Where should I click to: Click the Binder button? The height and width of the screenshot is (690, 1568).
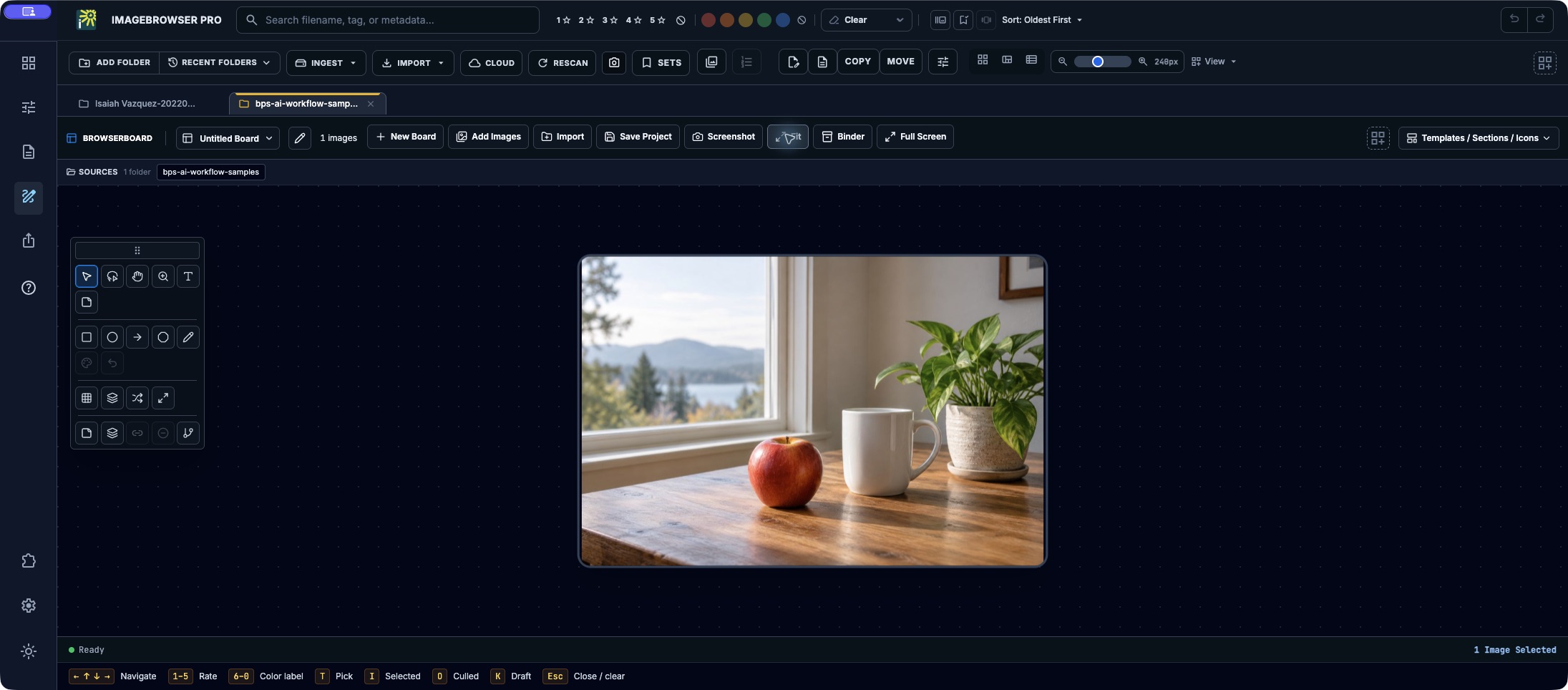(x=843, y=137)
